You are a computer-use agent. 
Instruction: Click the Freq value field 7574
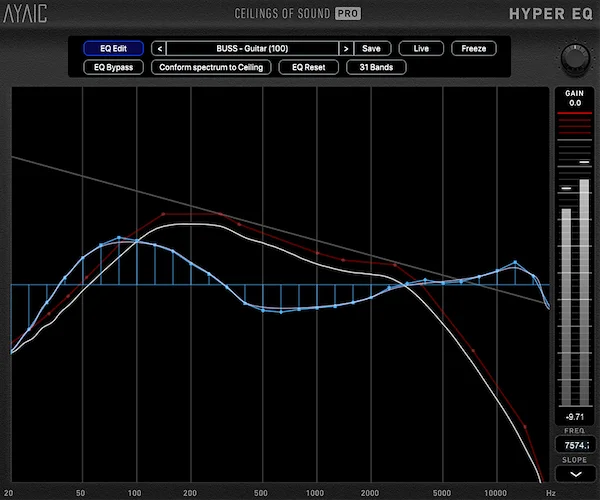point(573,446)
